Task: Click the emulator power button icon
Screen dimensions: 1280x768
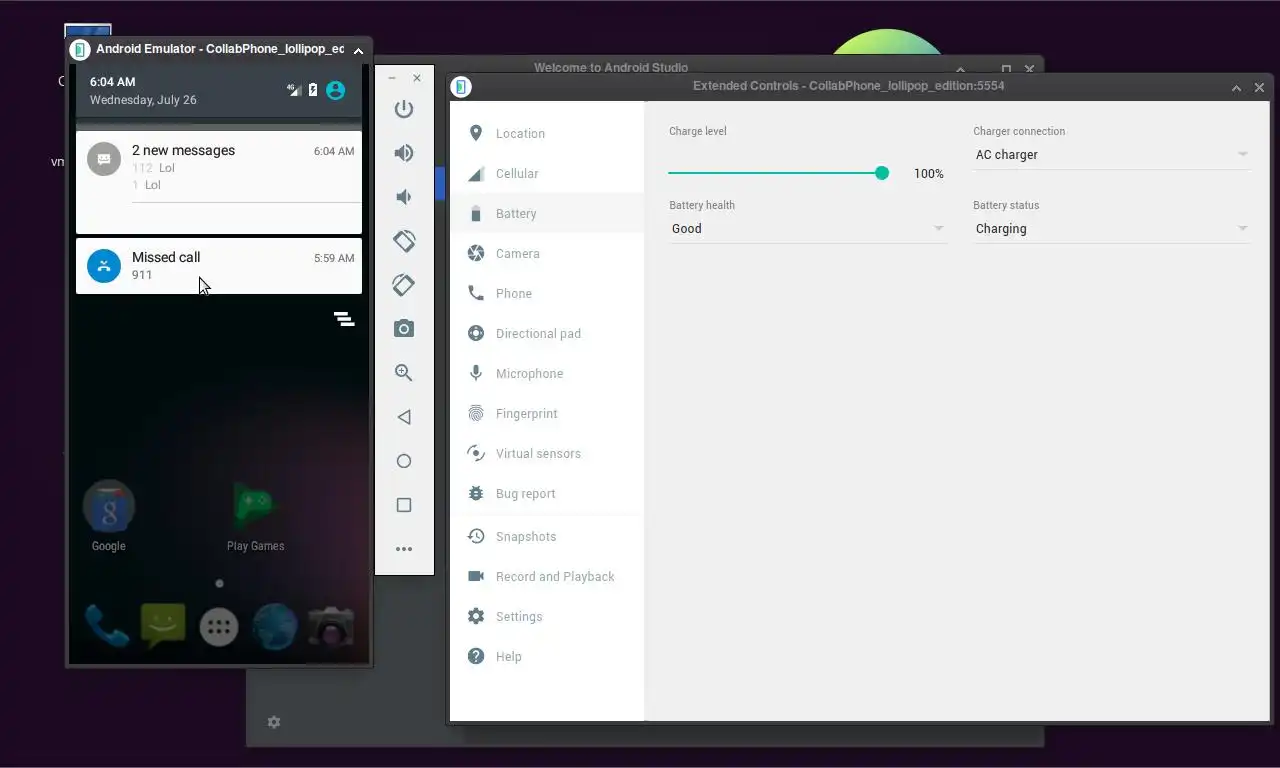Action: (x=404, y=109)
